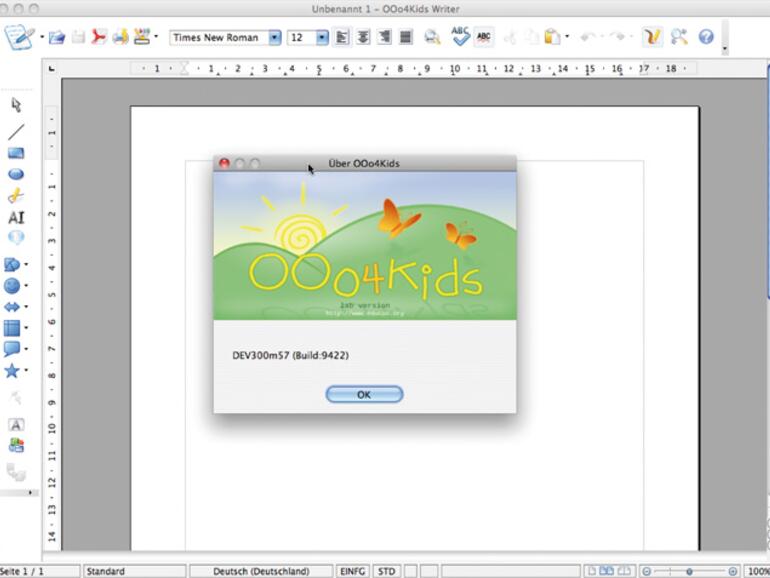The image size is (770, 578).
Task: Click the 100% zoom value
Action: (x=758, y=572)
